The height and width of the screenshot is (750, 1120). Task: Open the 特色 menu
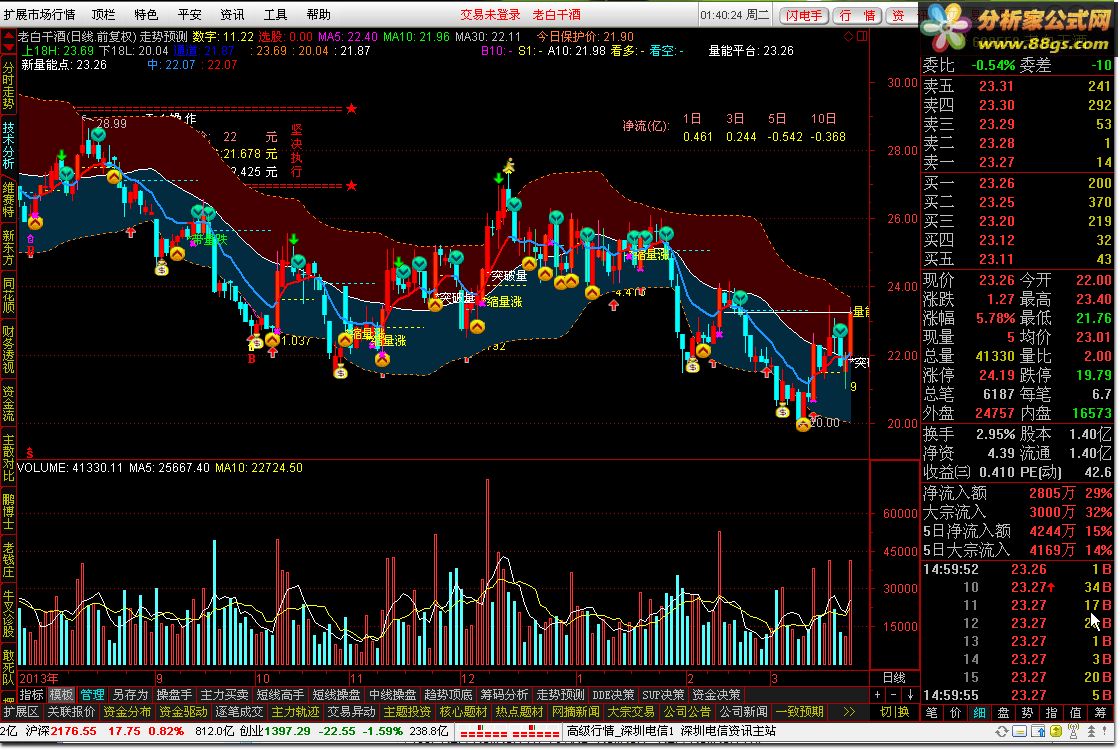(146, 14)
